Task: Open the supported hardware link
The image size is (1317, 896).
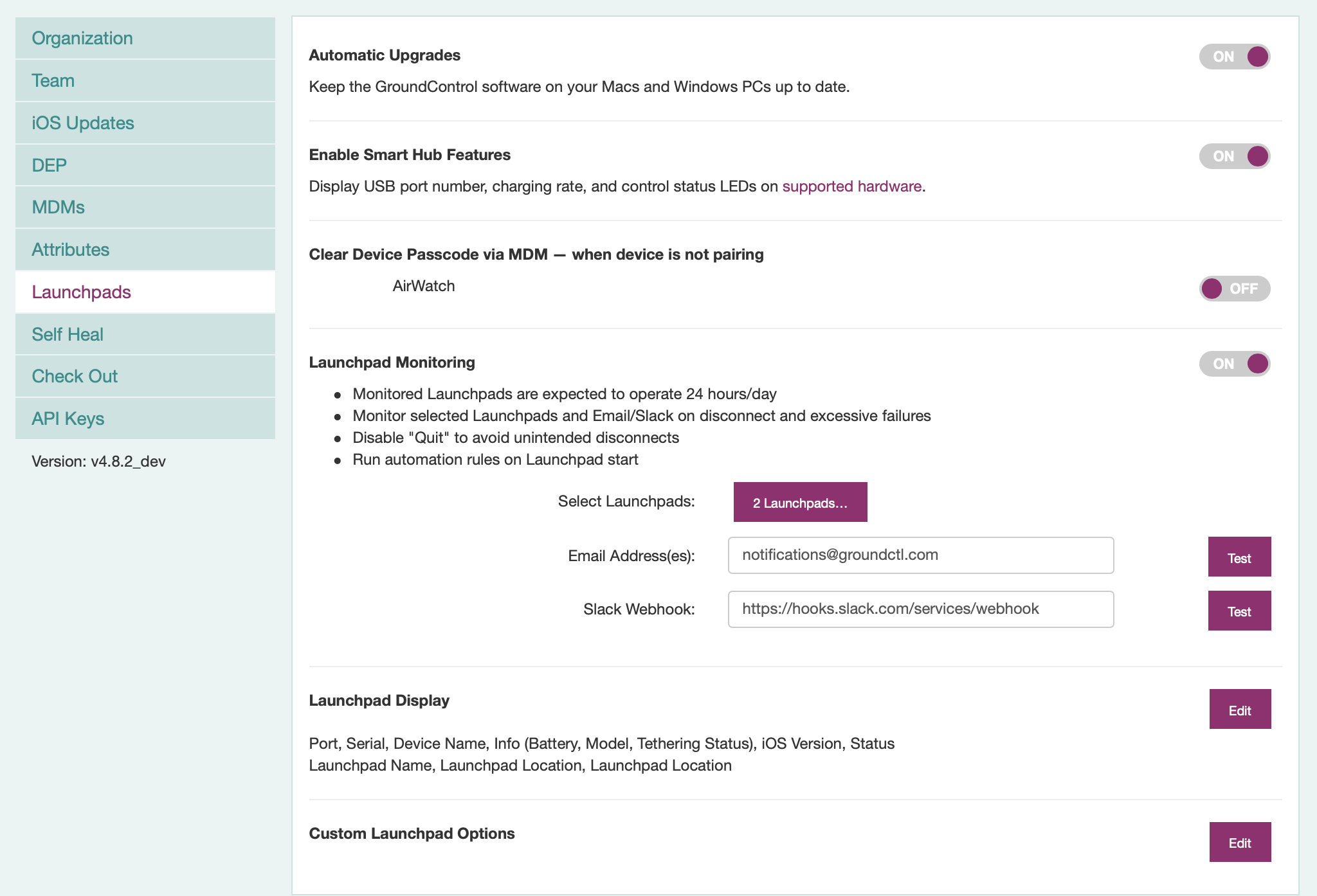Action: pyautogui.click(x=851, y=186)
